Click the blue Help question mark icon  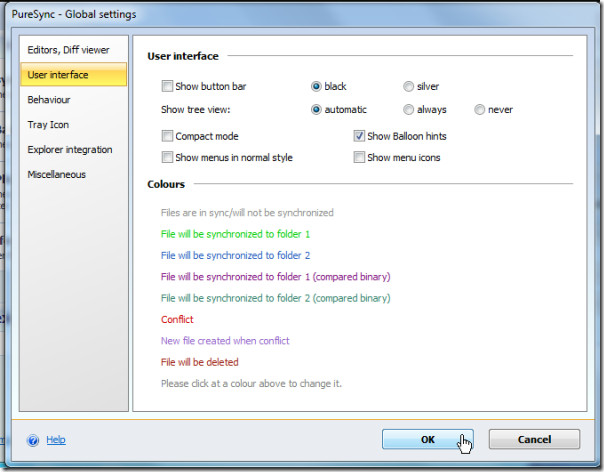click(33, 440)
